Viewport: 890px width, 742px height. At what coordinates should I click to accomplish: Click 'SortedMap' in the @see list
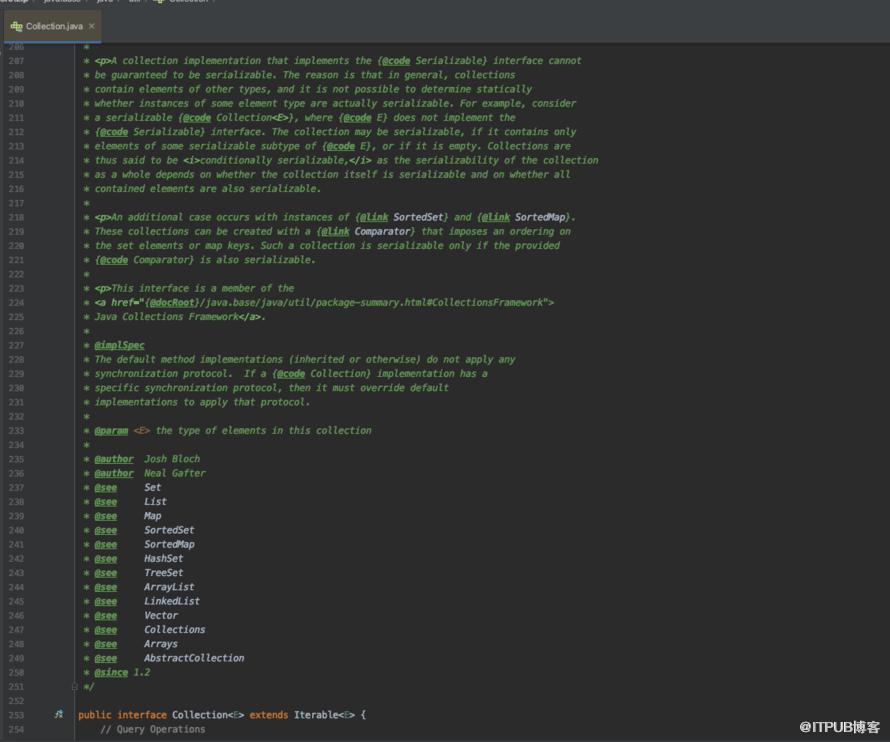[x=169, y=544]
